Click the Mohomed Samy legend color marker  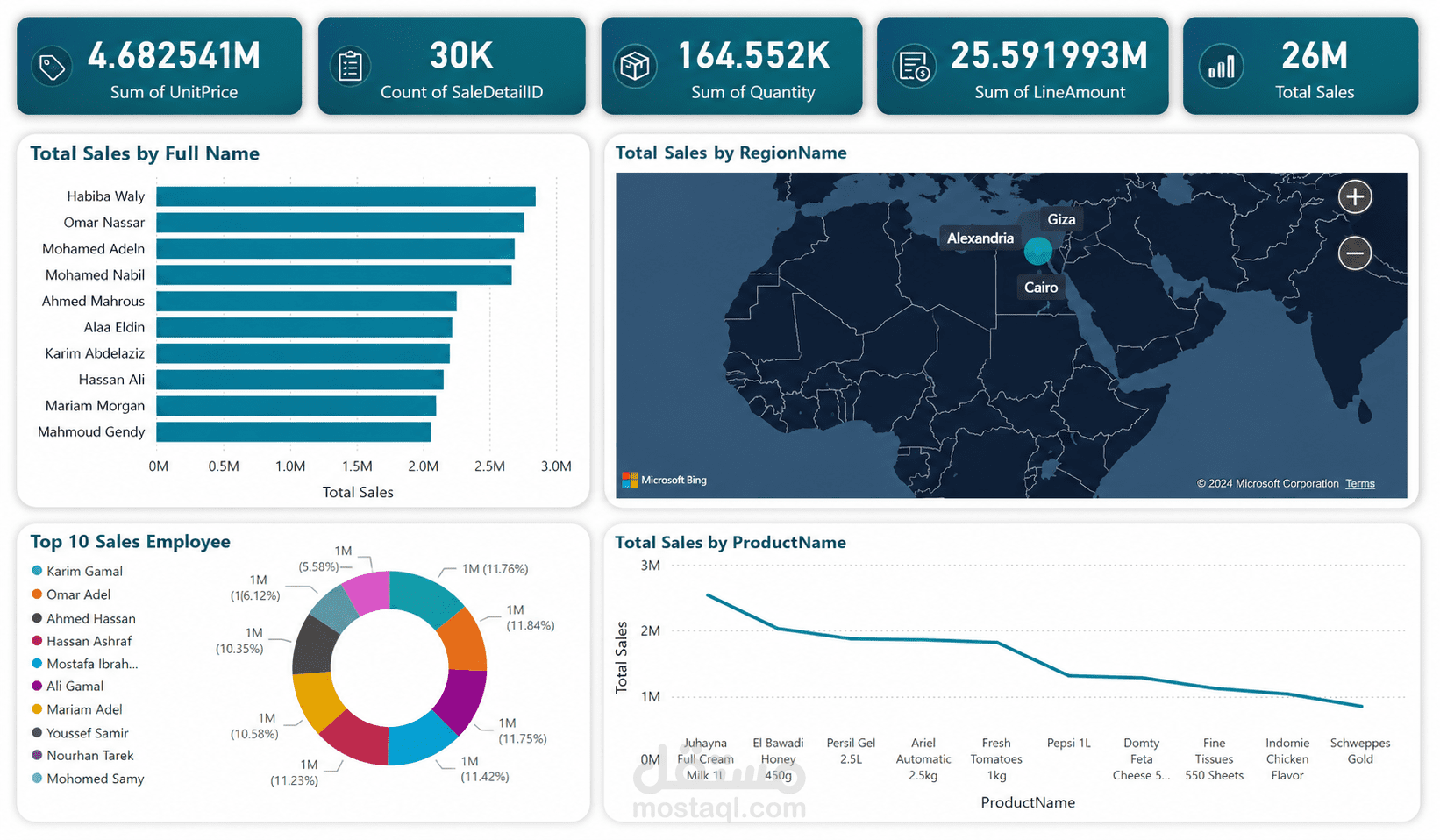[37, 779]
